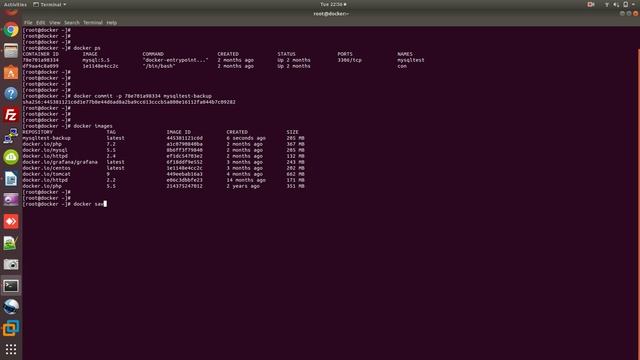Show Applications grid at dock bottom

click(11, 349)
